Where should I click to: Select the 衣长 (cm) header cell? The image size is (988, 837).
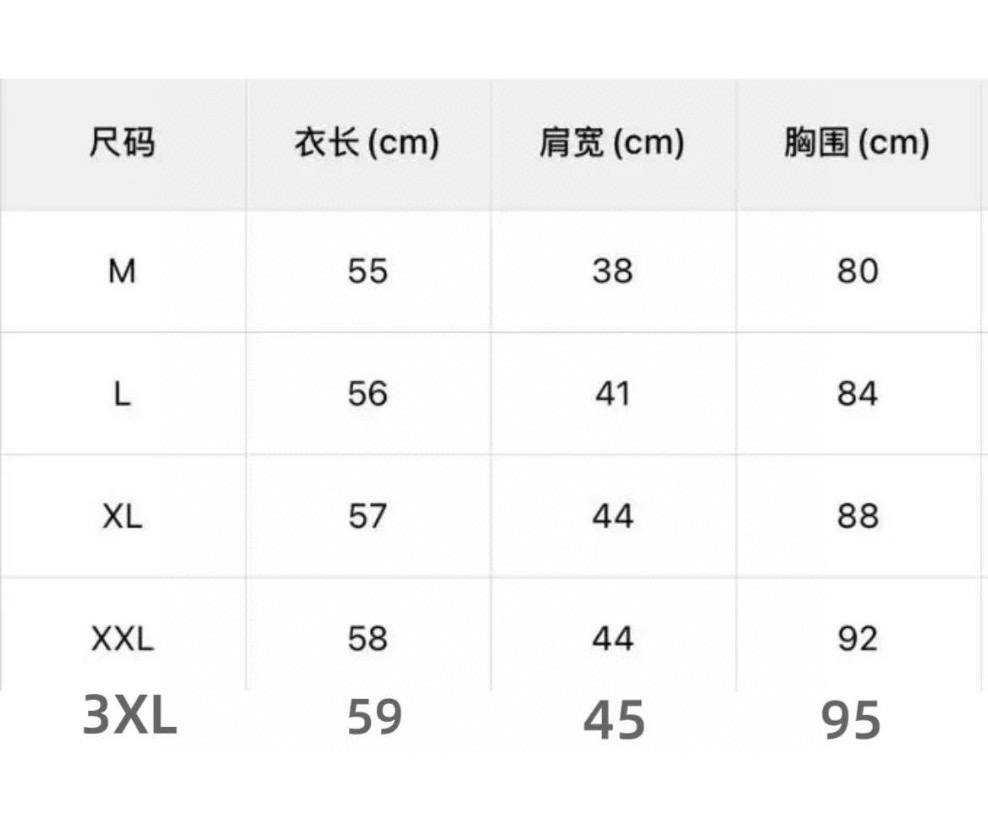[x=367, y=143]
